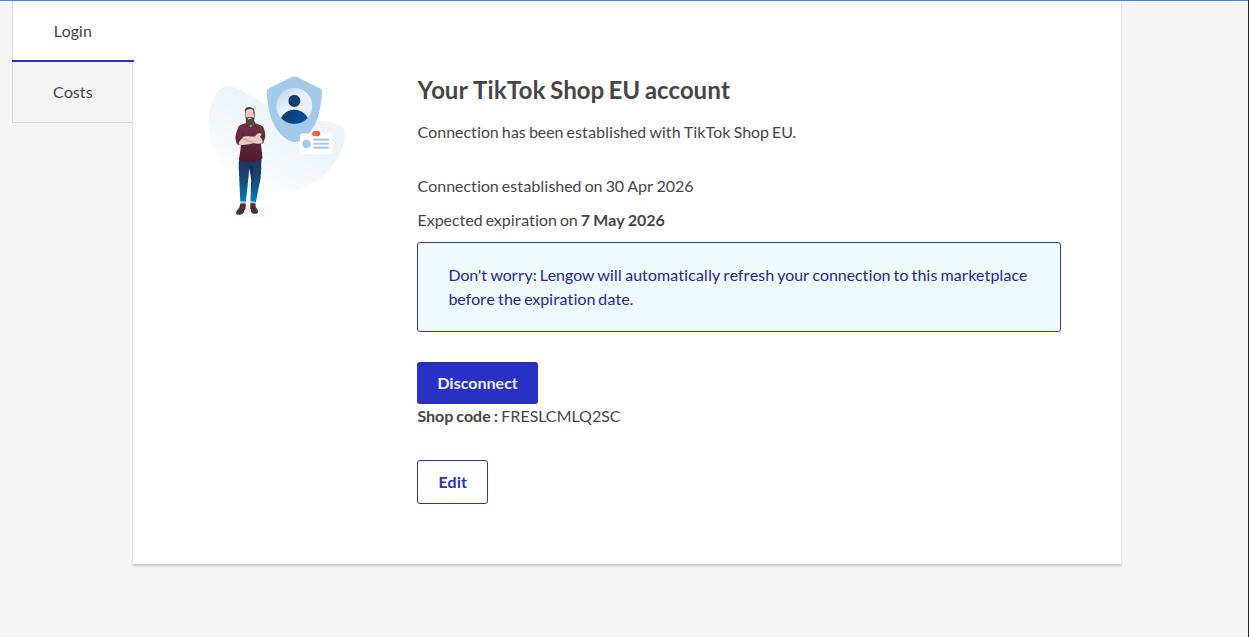Click the 'Don't worry' info notice box
This screenshot has height=637, width=1249.
(739, 287)
